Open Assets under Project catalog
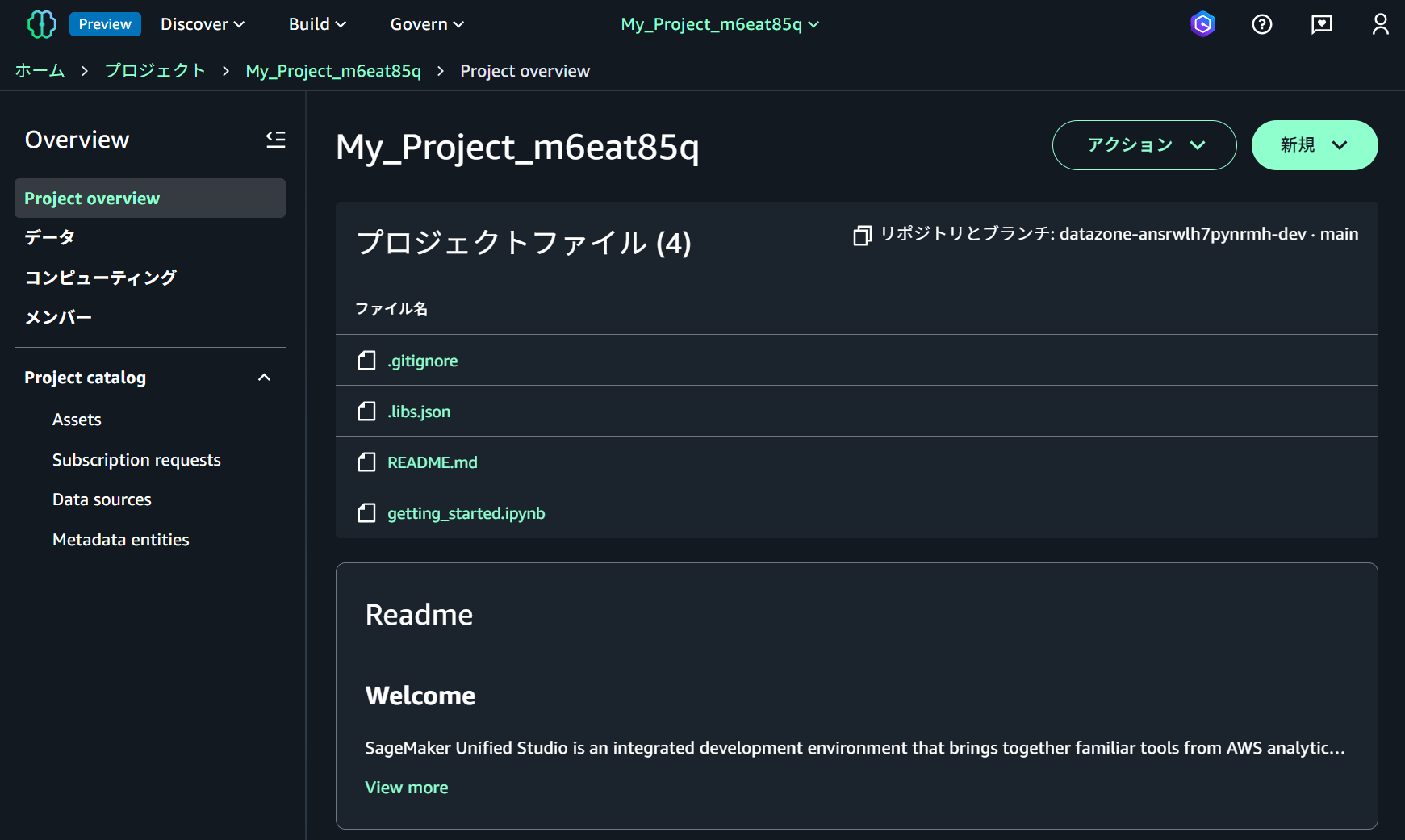 (77, 420)
